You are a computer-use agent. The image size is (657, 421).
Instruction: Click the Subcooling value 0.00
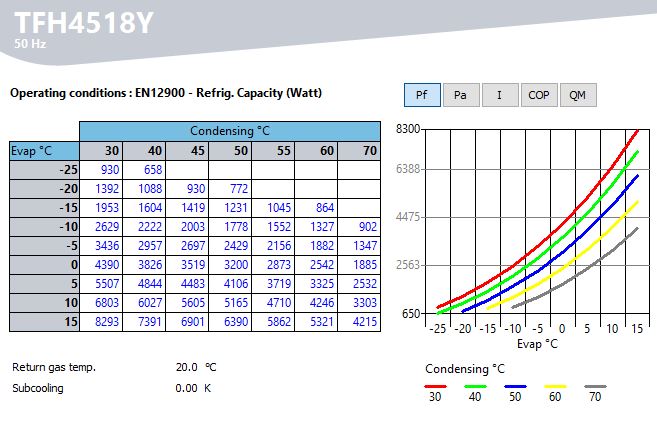click(186, 387)
